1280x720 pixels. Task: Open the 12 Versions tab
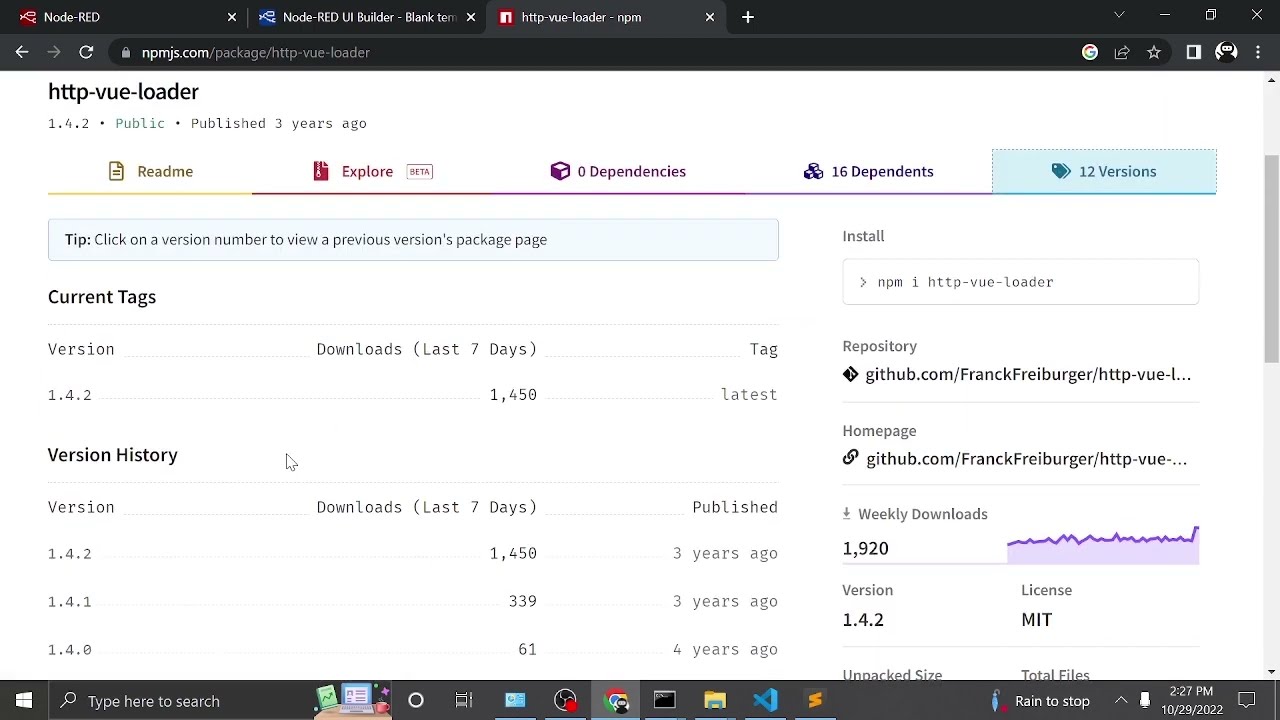[1104, 171]
